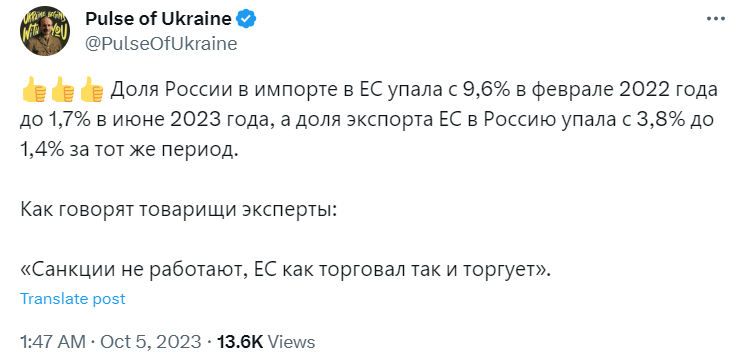This screenshot has width=747, height=360.
Task: Open the three-dot more options menu
Action: [716, 19]
